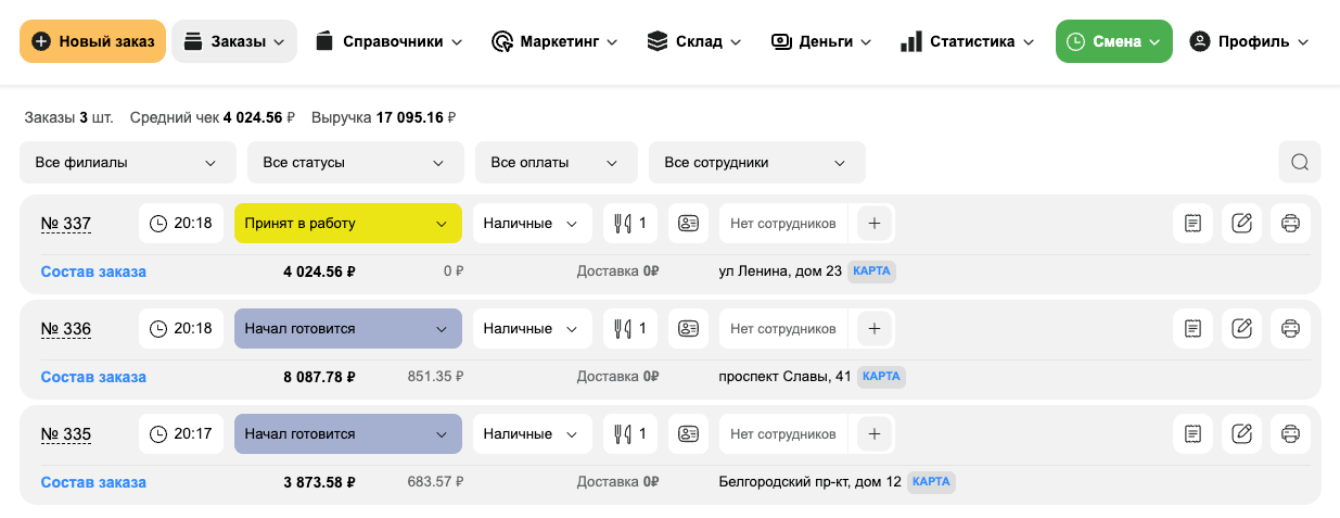This screenshot has width=1340, height=518.
Task: Edit order № 335 with pencil icon
Action: click(1242, 434)
